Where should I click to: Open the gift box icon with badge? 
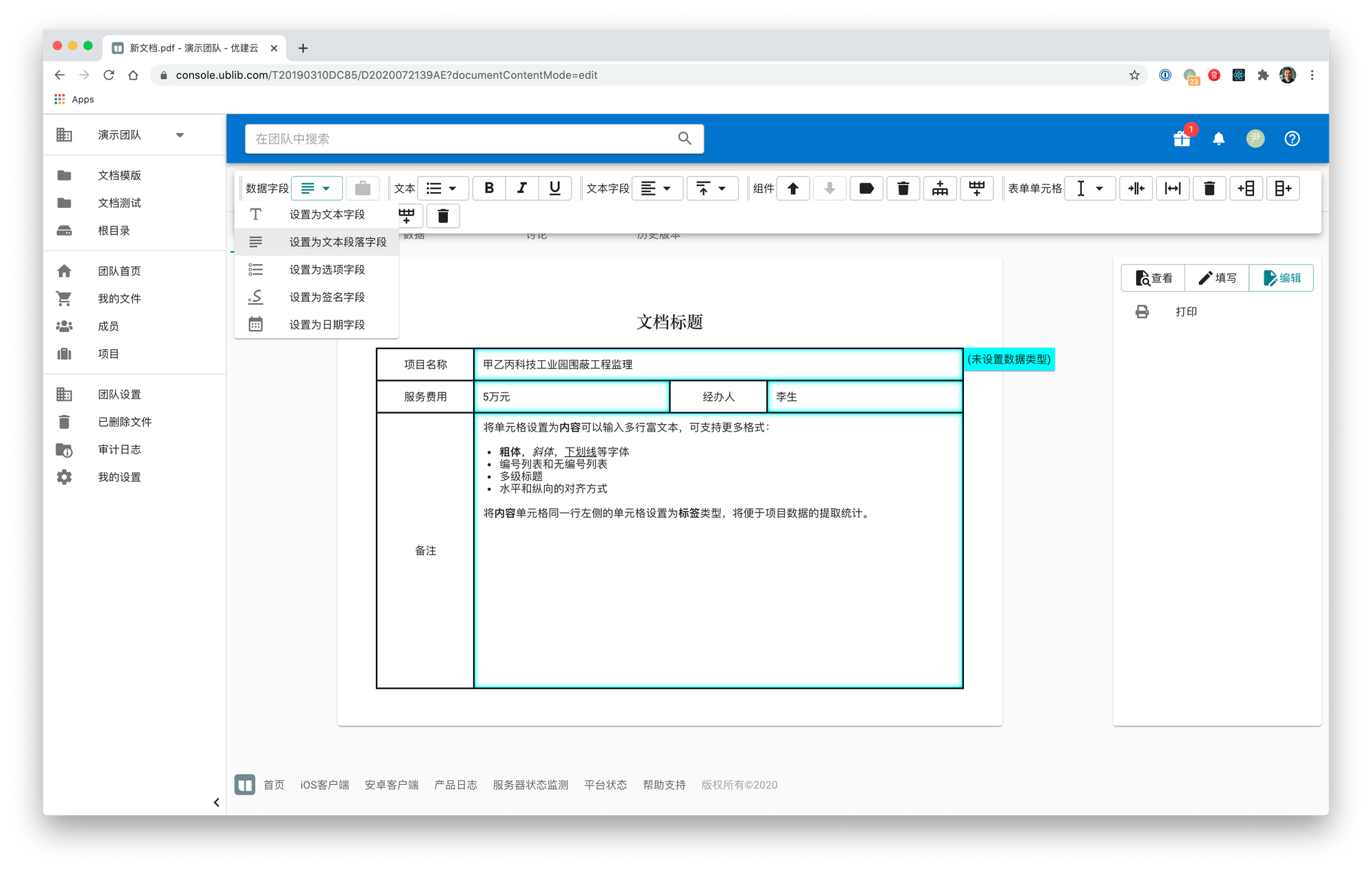tap(1182, 139)
